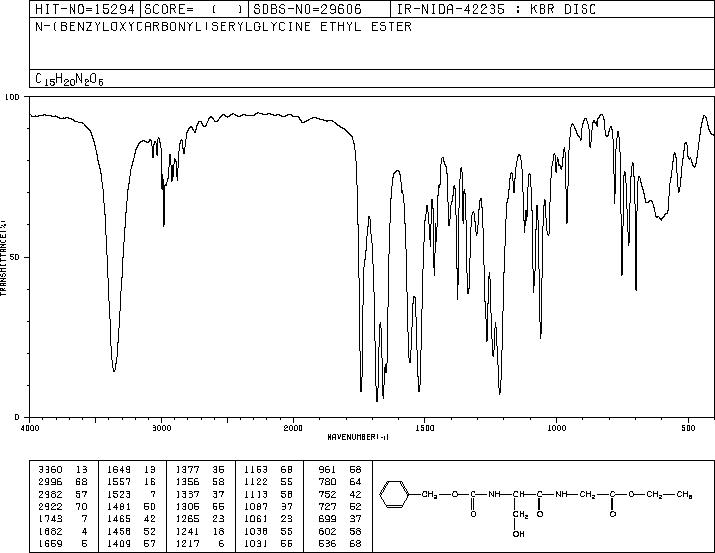Viewport: 715px width, 553px height.
Task: Click the 699 entry in the peak table
Action: pos(327,519)
